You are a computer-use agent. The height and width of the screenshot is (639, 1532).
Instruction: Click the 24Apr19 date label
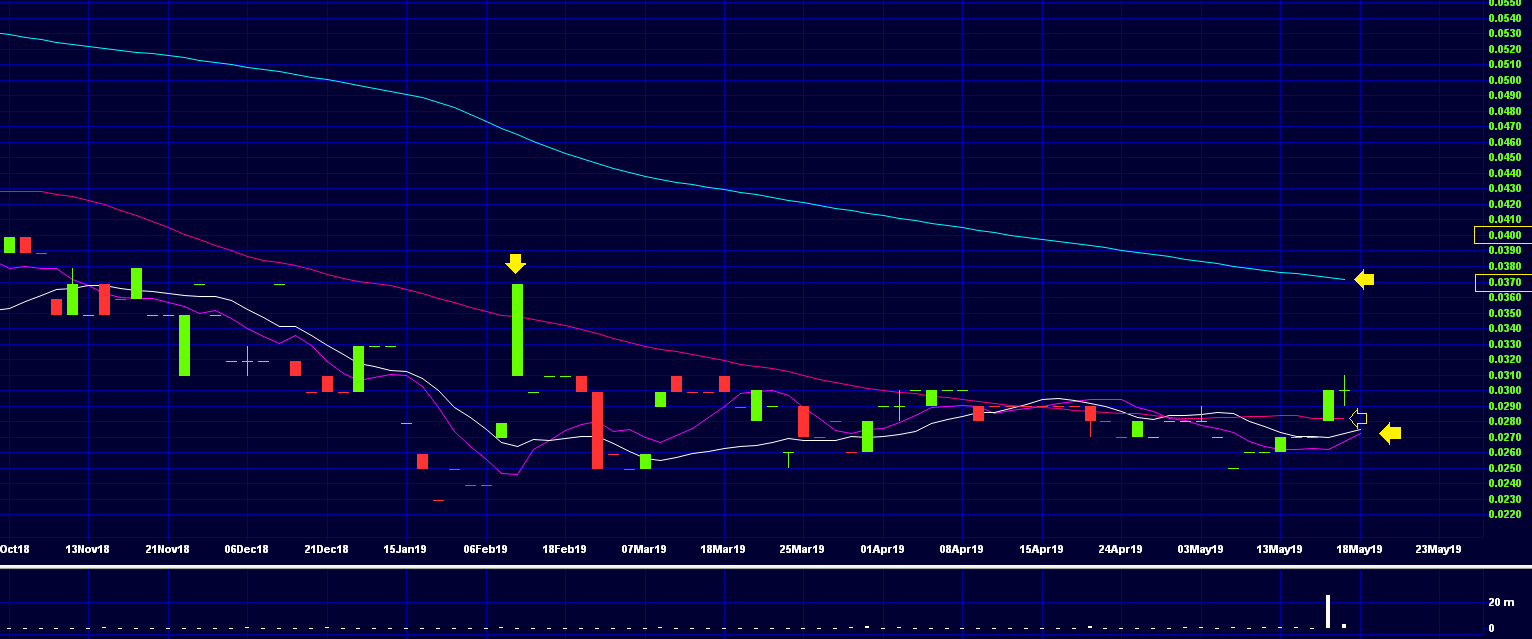[1120, 549]
